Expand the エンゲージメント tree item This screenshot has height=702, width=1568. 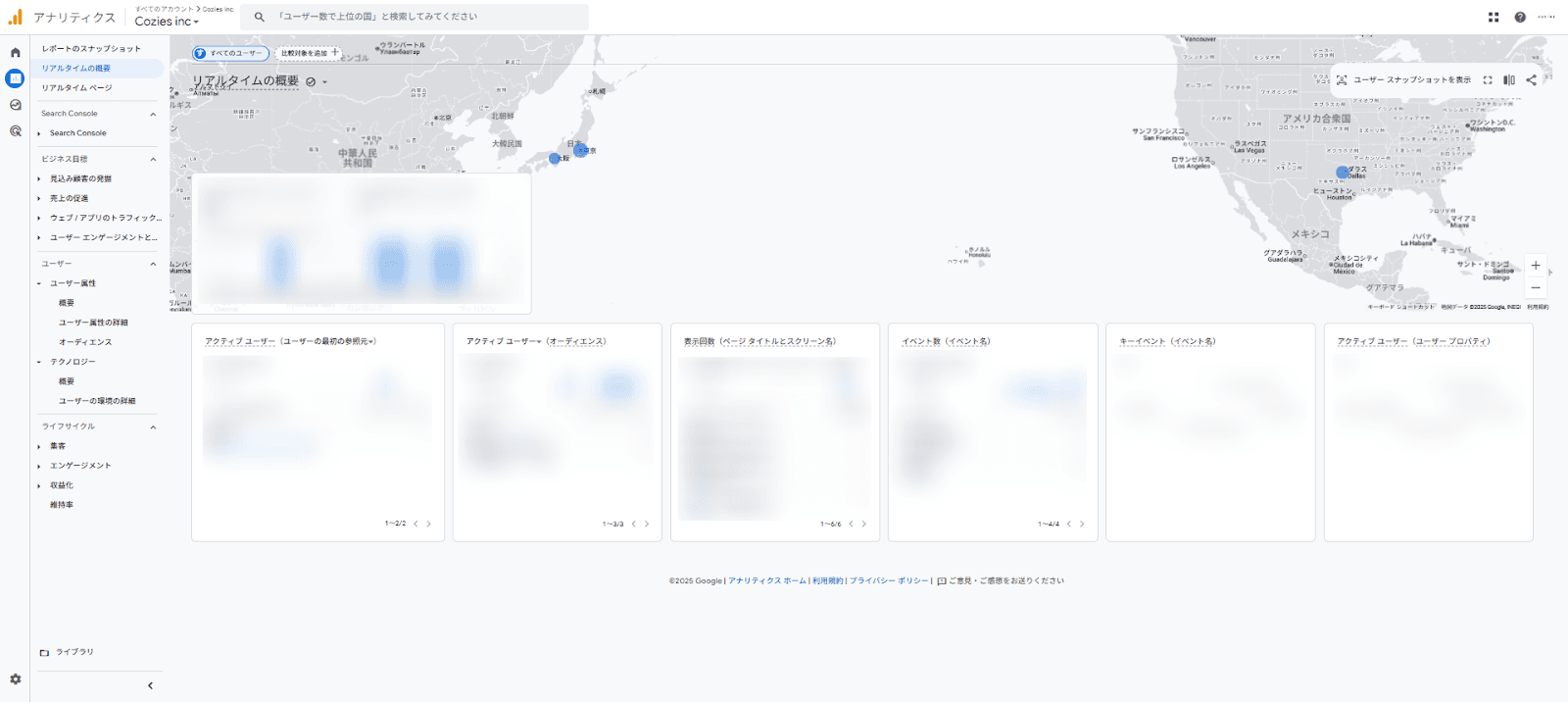pos(39,466)
